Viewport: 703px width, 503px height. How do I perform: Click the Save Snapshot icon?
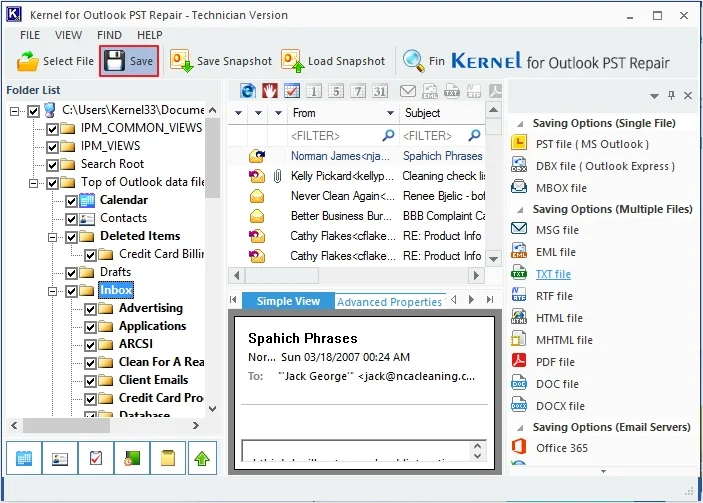(181, 61)
